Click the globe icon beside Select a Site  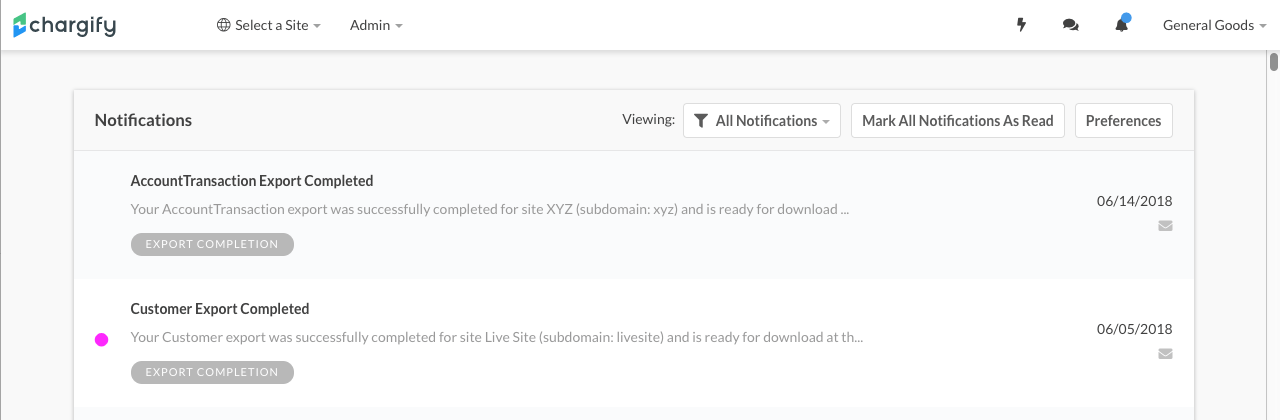pos(224,25)
